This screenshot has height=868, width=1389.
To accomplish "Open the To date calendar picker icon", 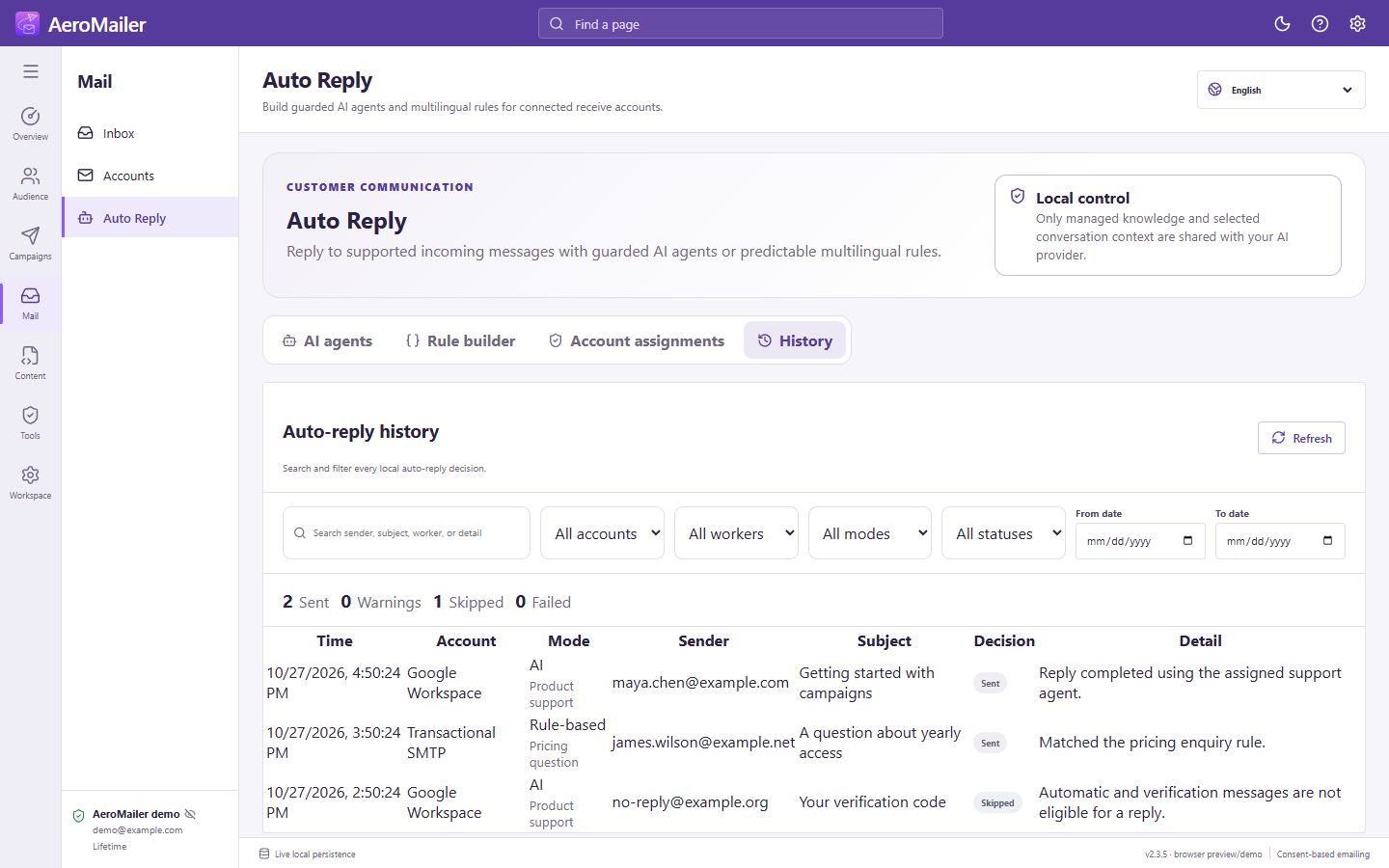I will coord(1327,541).
